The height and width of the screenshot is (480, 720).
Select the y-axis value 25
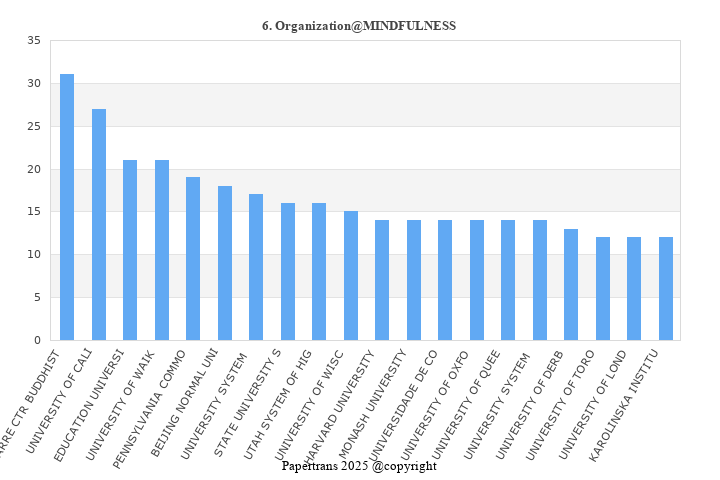34,126
